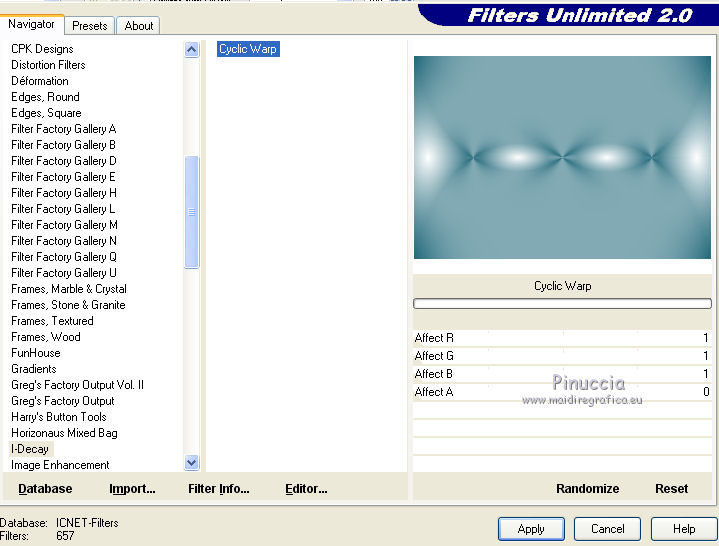The image size is (719, 546).
Task: Select Greg's Factory Output category
Action: click(x=63, y=401)
